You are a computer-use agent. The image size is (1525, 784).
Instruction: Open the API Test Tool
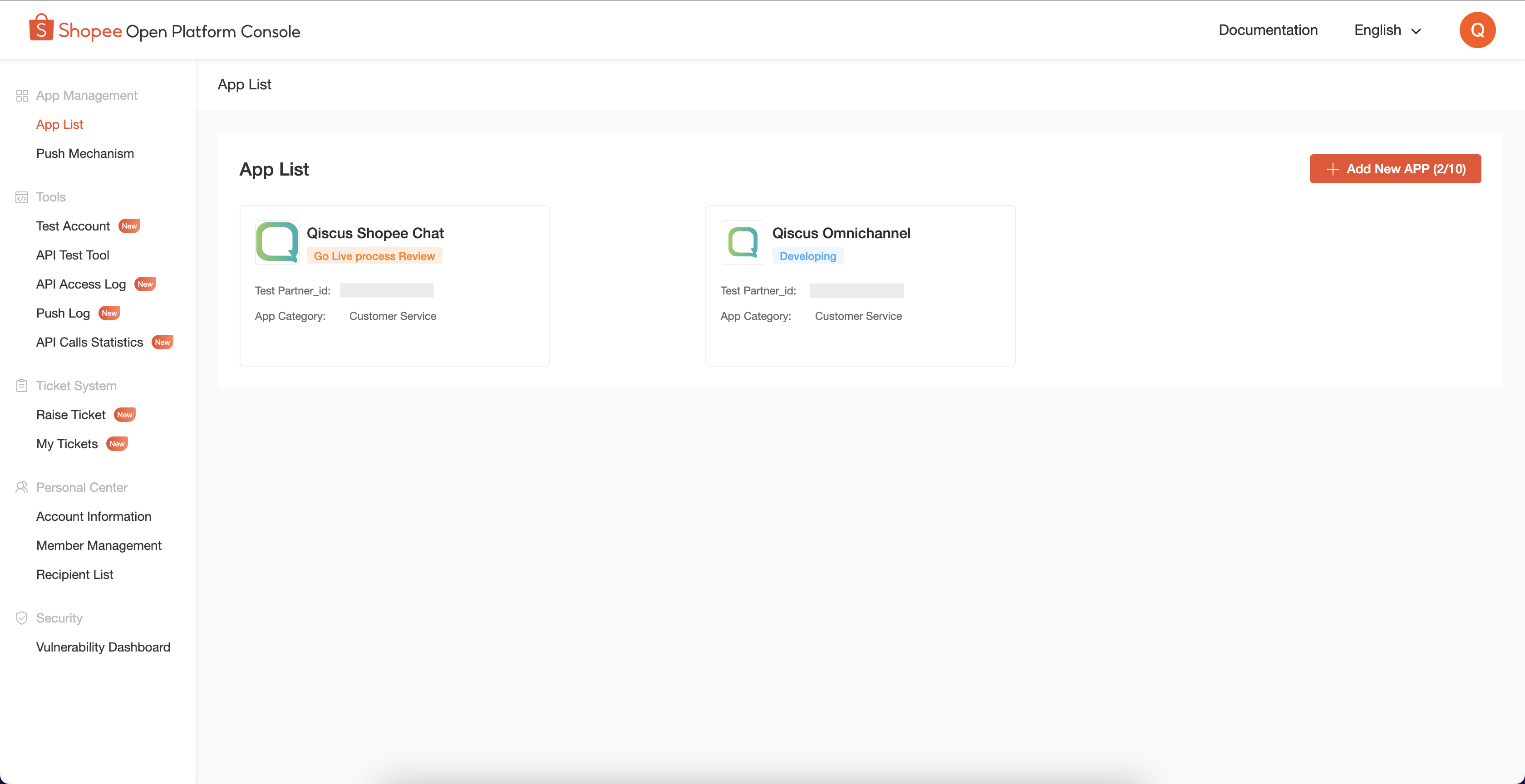73,255
